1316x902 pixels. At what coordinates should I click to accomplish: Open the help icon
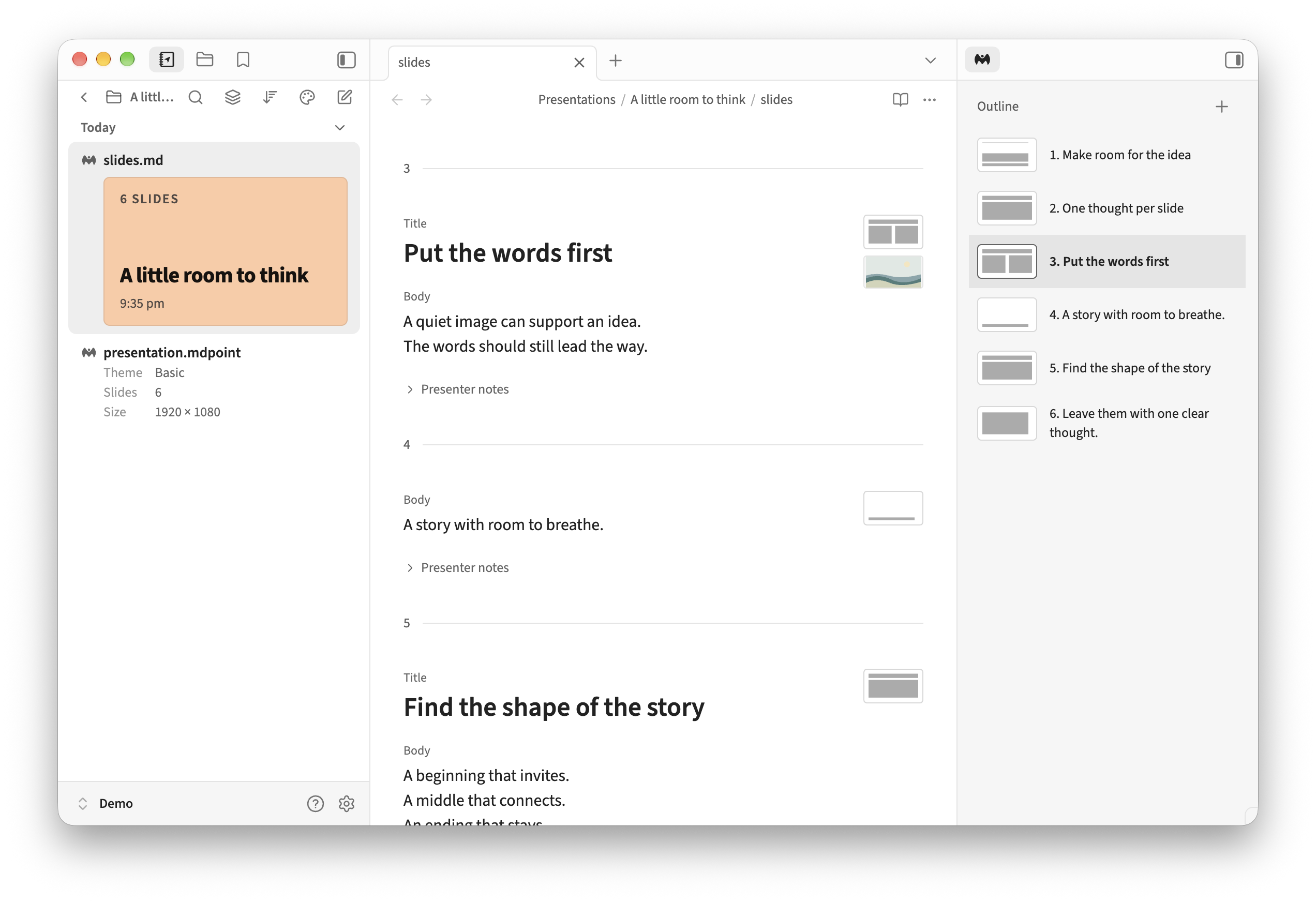pyautogui.click(x=315, y=803)
